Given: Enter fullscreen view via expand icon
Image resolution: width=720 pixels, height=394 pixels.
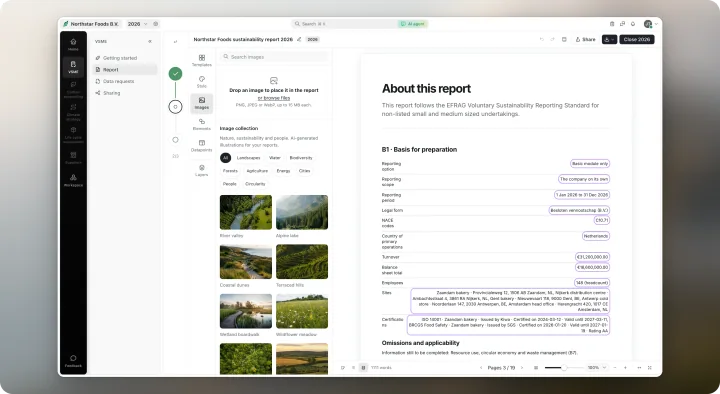Looking at the screenshot, I should point(649,368).
